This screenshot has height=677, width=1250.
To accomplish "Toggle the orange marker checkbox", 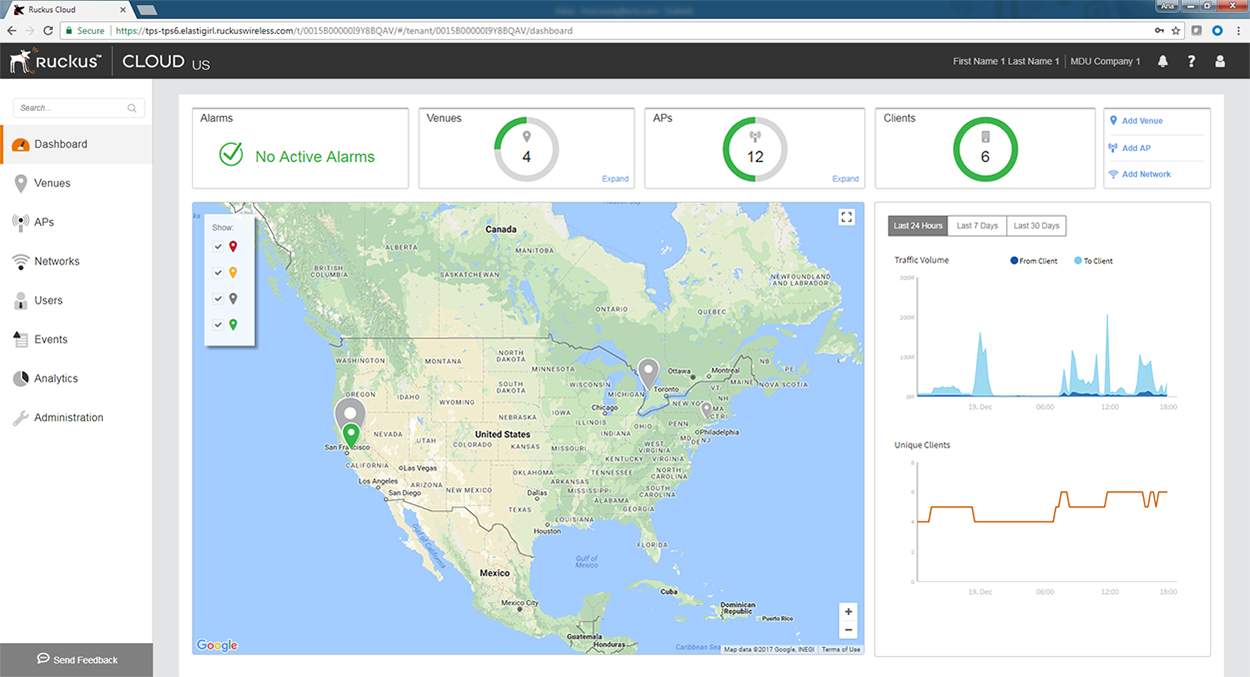I will 218,272.
